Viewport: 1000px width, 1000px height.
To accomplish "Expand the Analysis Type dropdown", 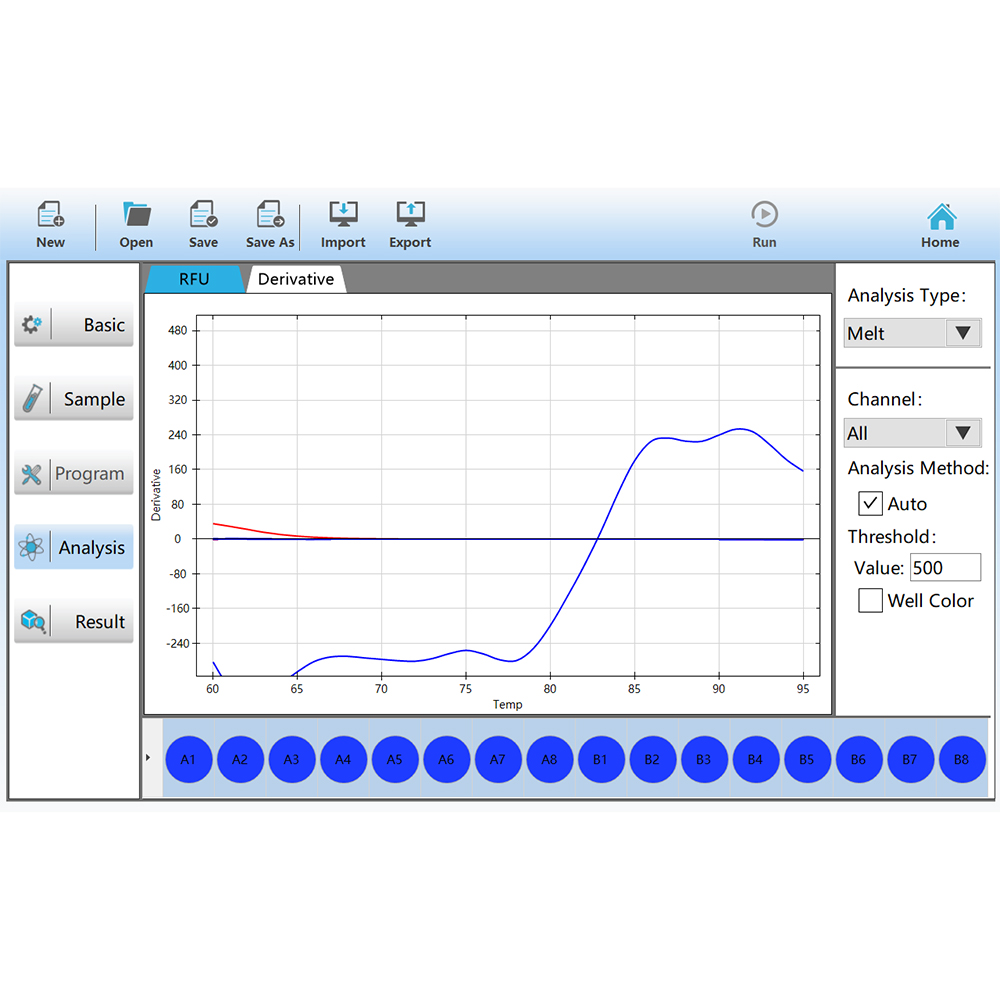I will (963, 333).
